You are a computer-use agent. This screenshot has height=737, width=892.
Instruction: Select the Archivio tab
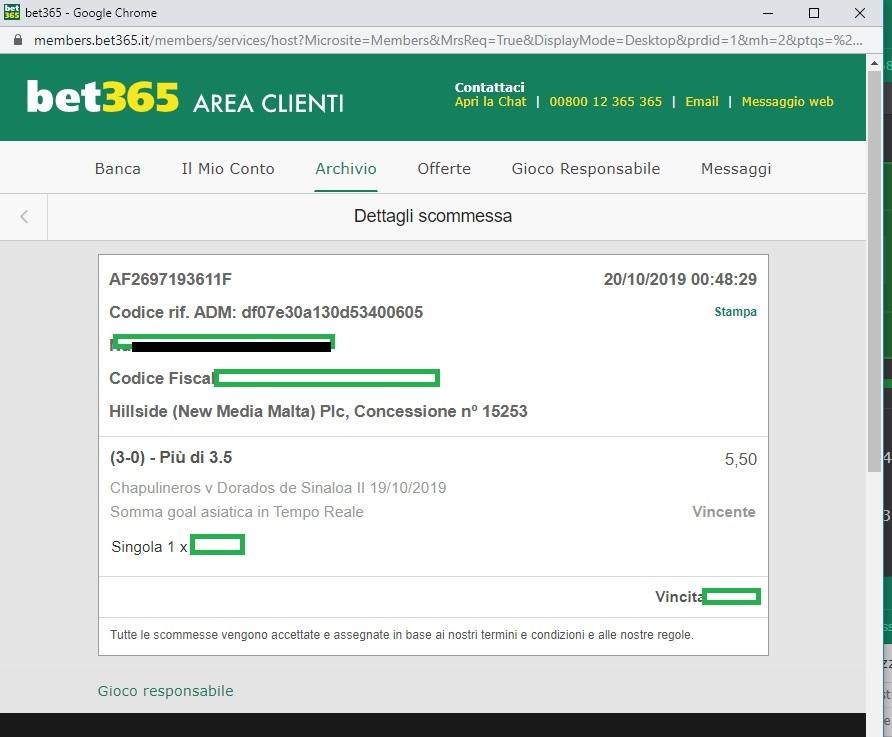[346, 168]
